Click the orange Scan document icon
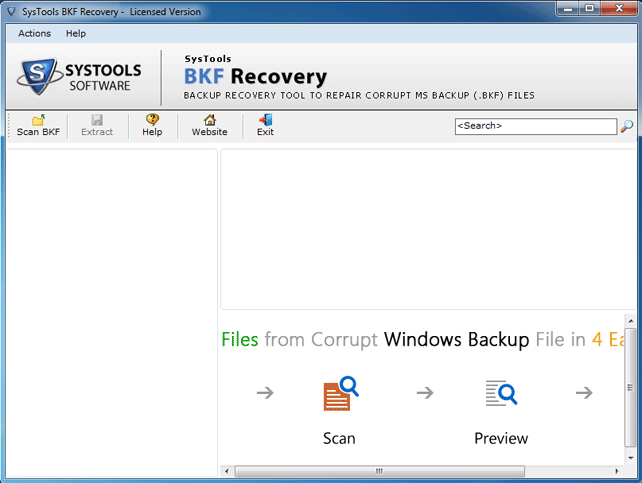 coord(340,393)
